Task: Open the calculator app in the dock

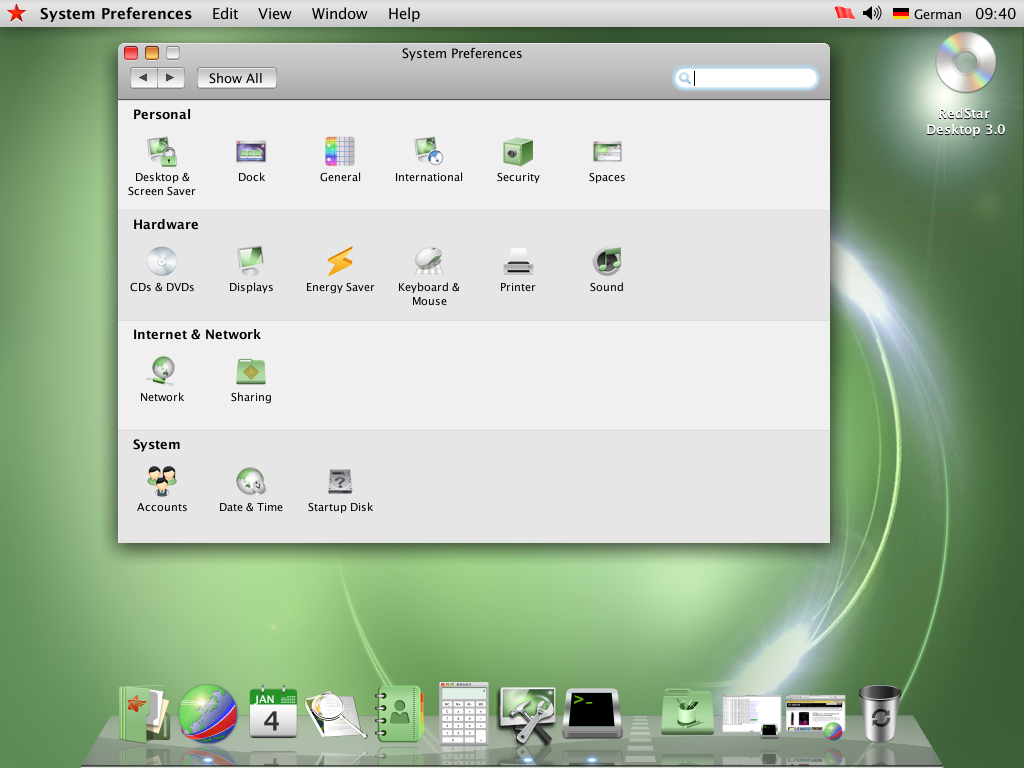Action: coord(464,710)
